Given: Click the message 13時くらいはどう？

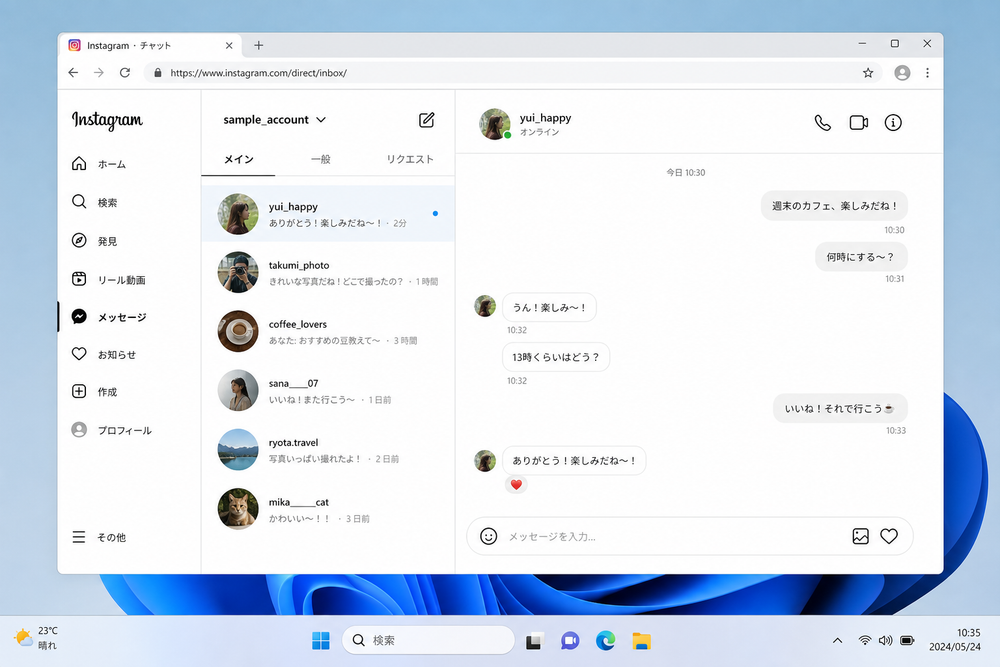Looking at the screenshot, I should click(555, 357).
